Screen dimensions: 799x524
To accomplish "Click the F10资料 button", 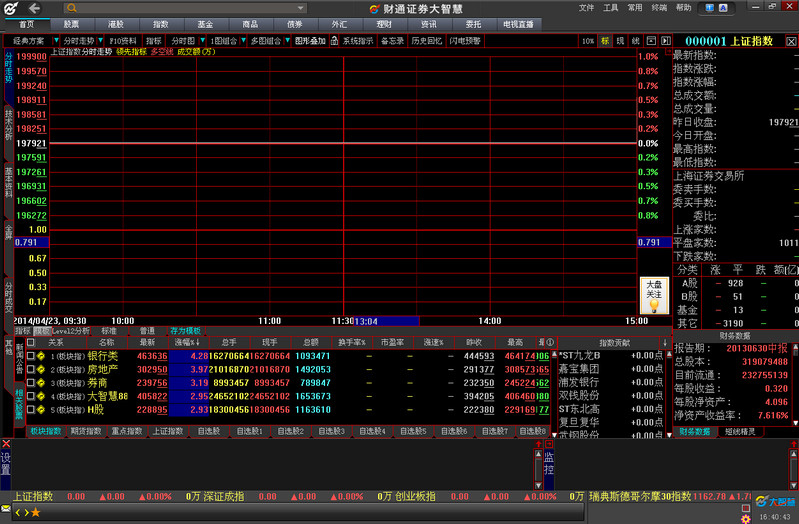I will pyautogui.click(x=123, y=41).
